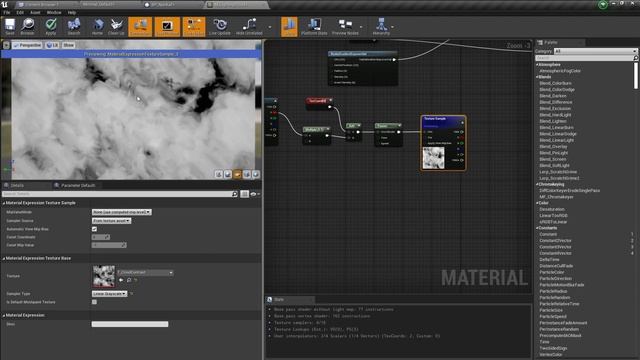Screen dimensions: 640x360
Task: Open the Search toolbar icon
Action: (74, 27)
